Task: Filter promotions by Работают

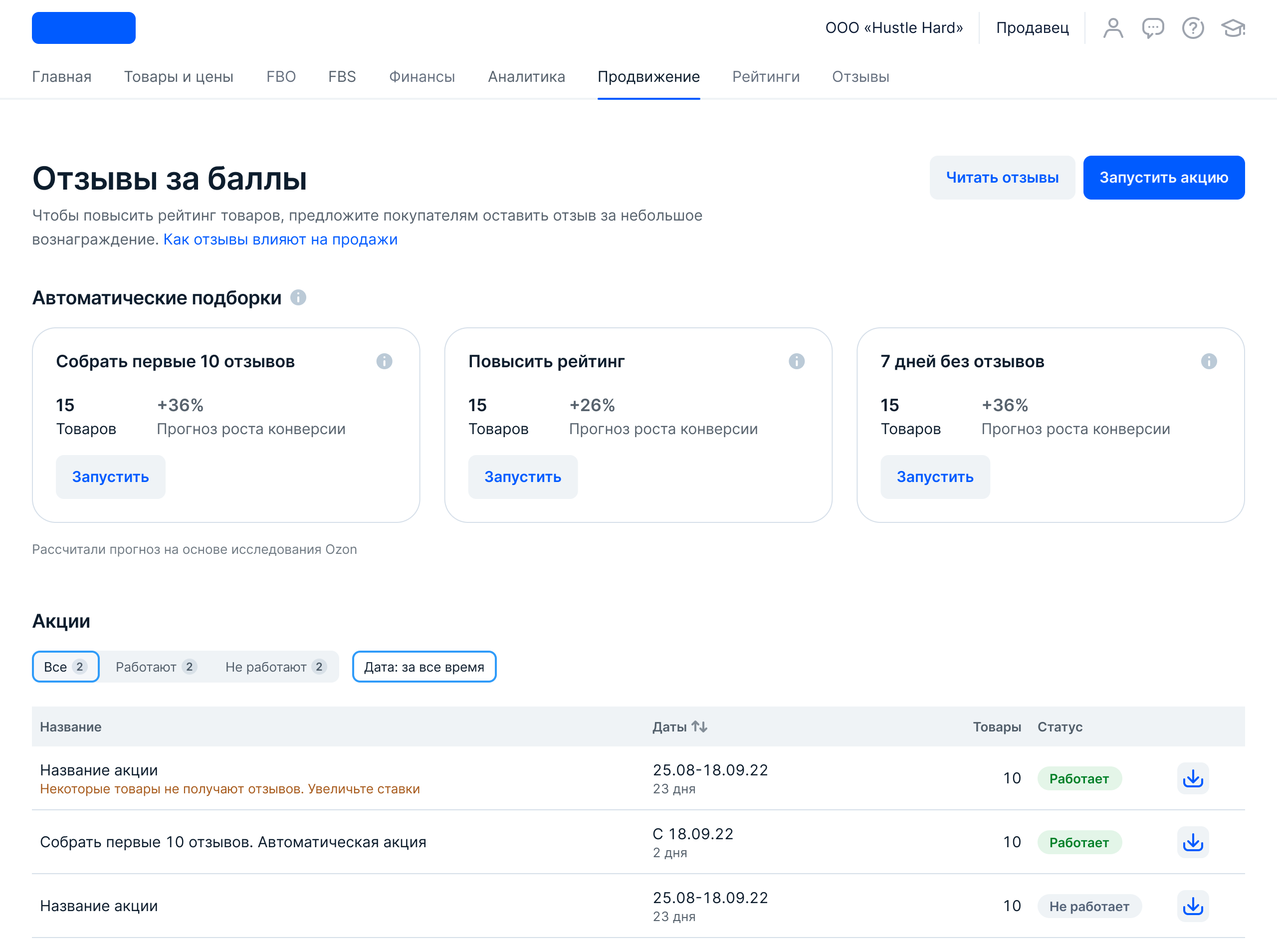Action: (x=156, y=667)
